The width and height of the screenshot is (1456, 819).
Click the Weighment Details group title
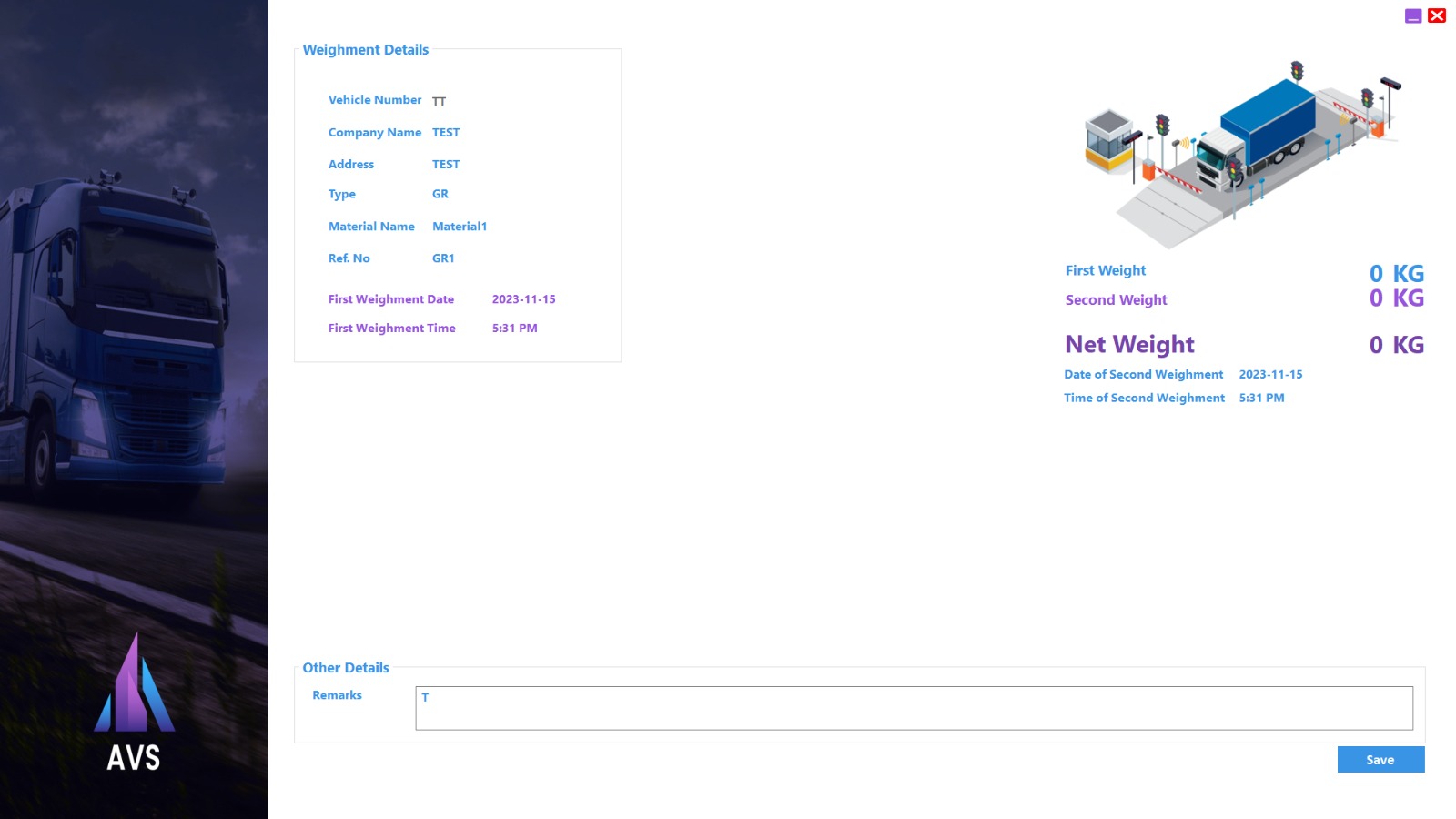(366, 50)
